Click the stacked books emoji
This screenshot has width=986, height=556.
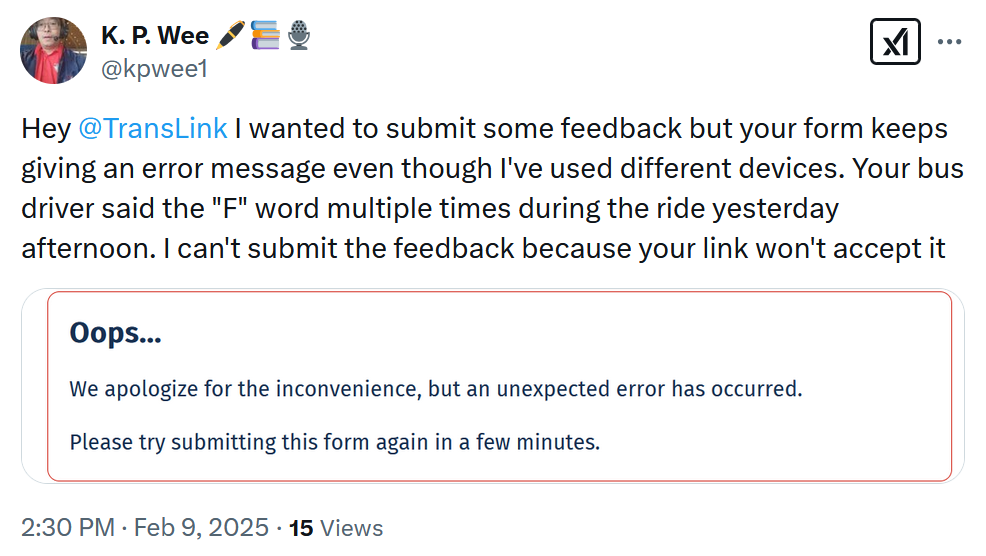266,37
